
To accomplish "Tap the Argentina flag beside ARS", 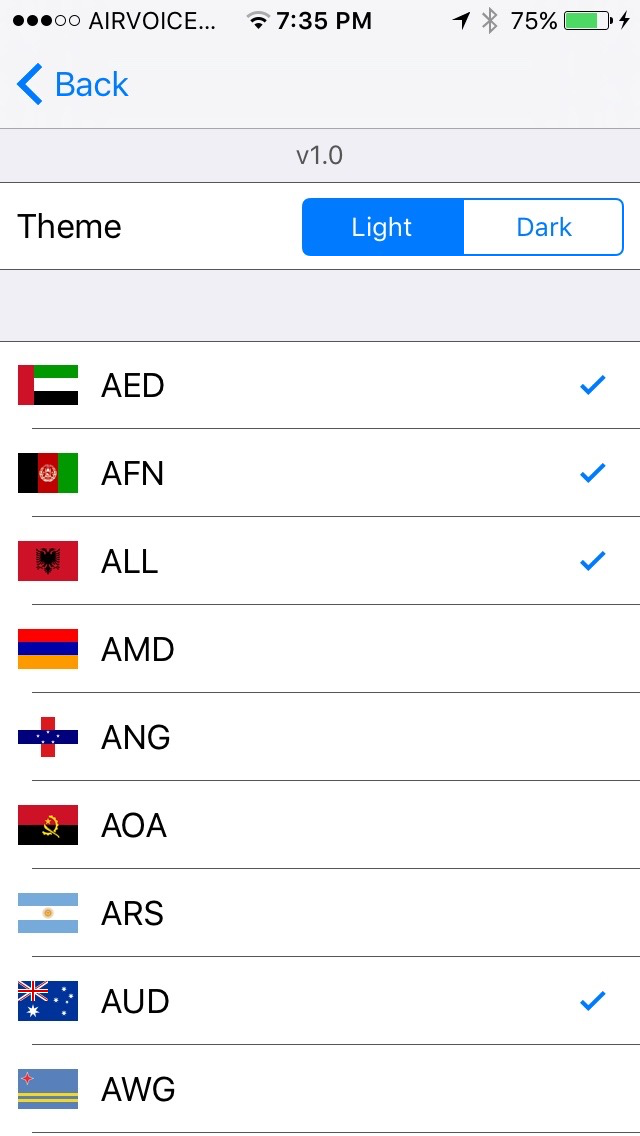I will click(48, 913).
